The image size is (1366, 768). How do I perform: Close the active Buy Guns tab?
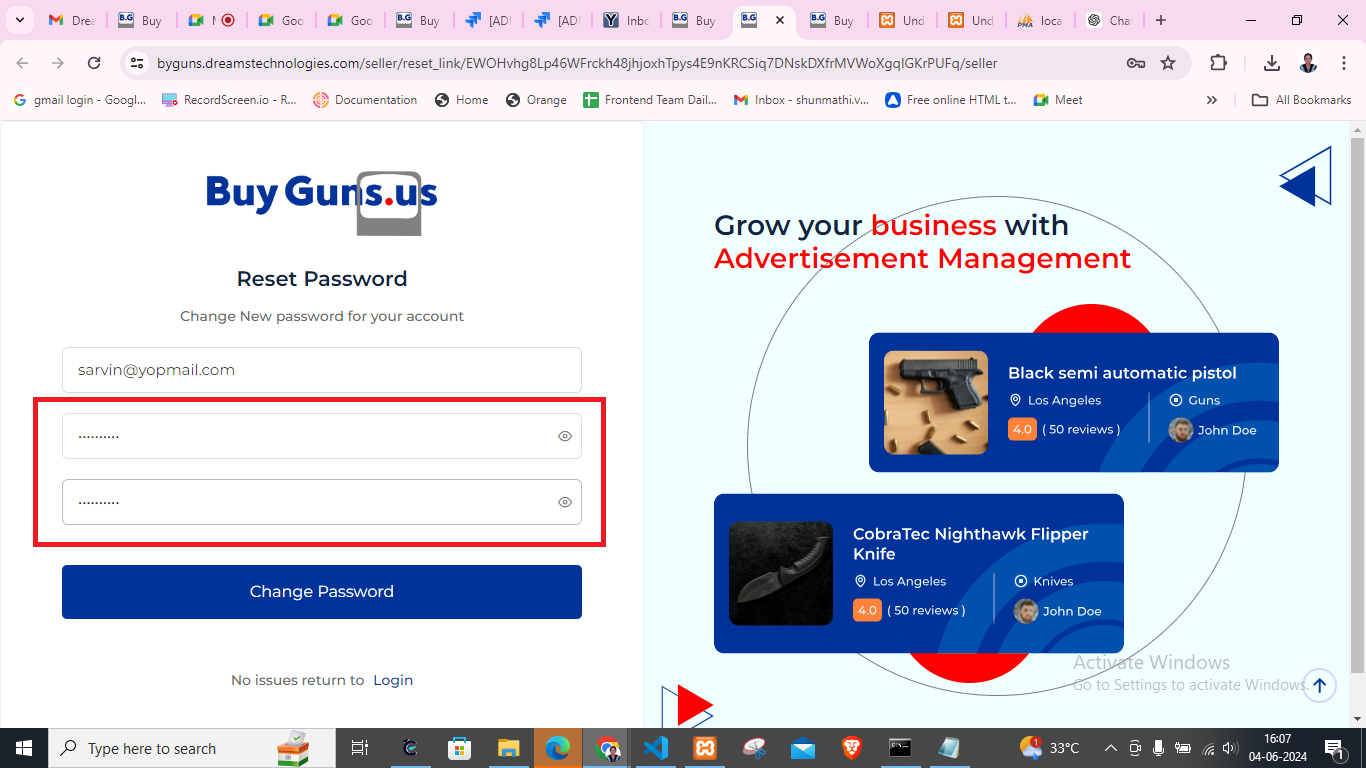click(x=780, y=20)
